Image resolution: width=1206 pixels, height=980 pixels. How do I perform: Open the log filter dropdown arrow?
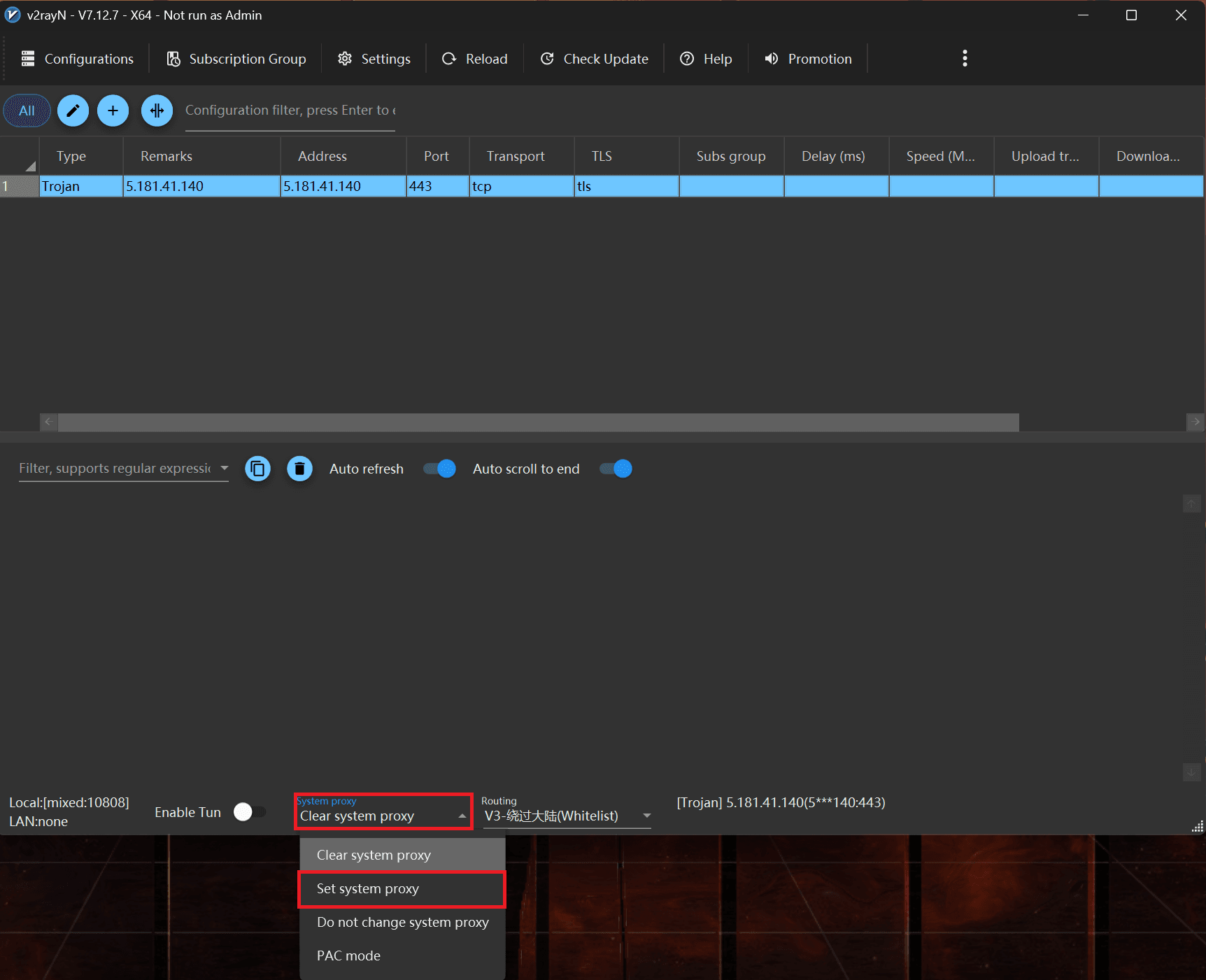point(225,468)
